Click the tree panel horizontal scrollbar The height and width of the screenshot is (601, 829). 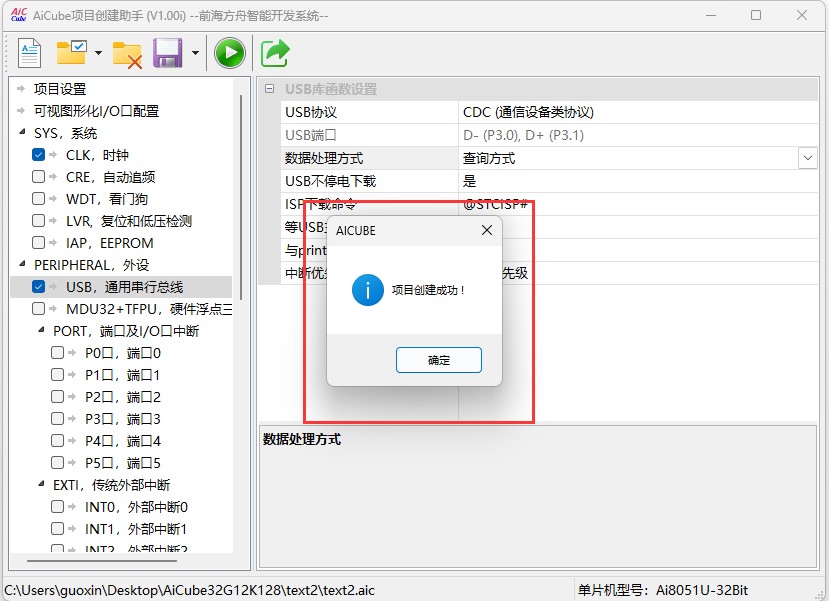point(102,561)
